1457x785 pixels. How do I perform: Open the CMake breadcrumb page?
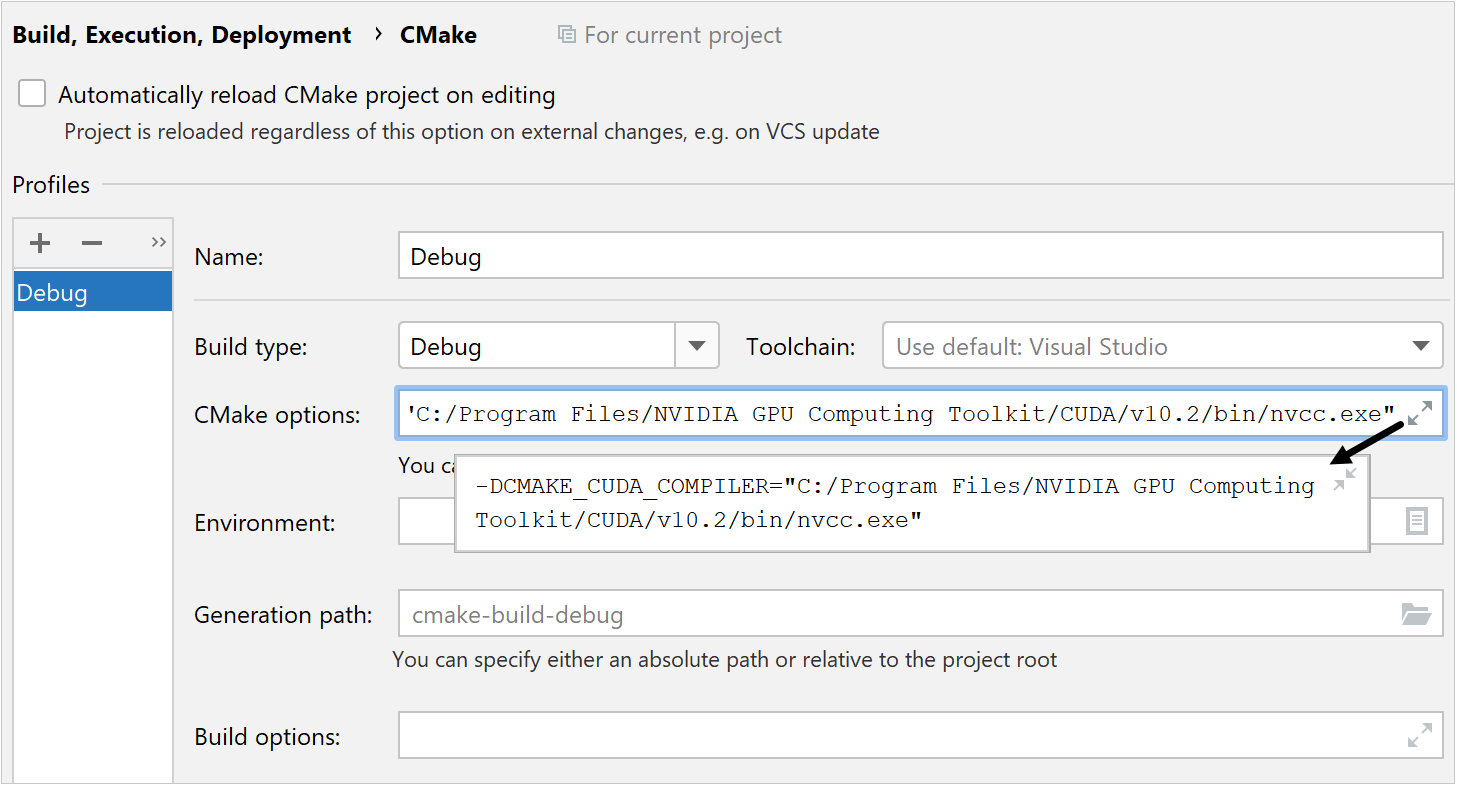438,34
